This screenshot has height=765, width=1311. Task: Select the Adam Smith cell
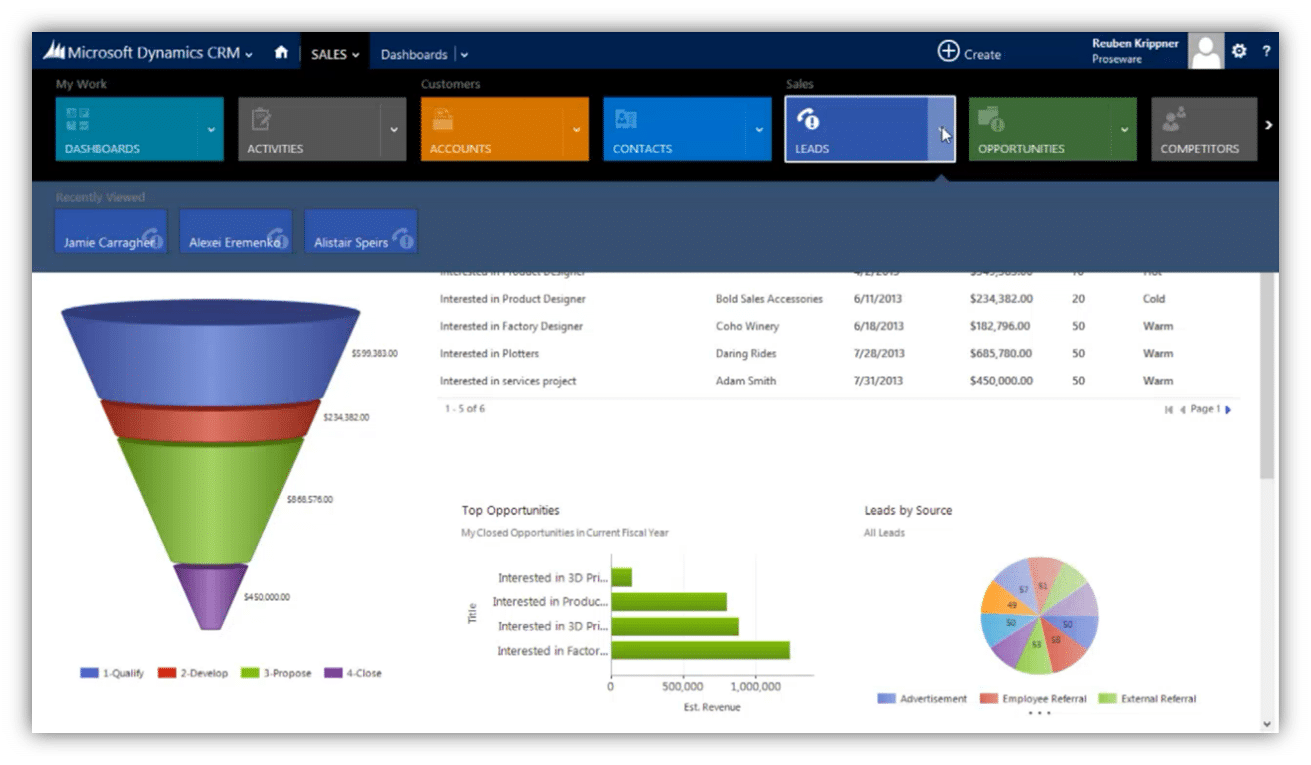click(x=746, y=381)
